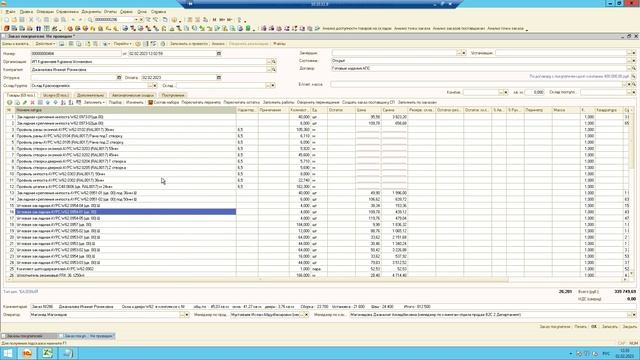Switch to the Дополнительно tab
The image size is (640, 360).
pyautogui.click(x=90, y=95)
